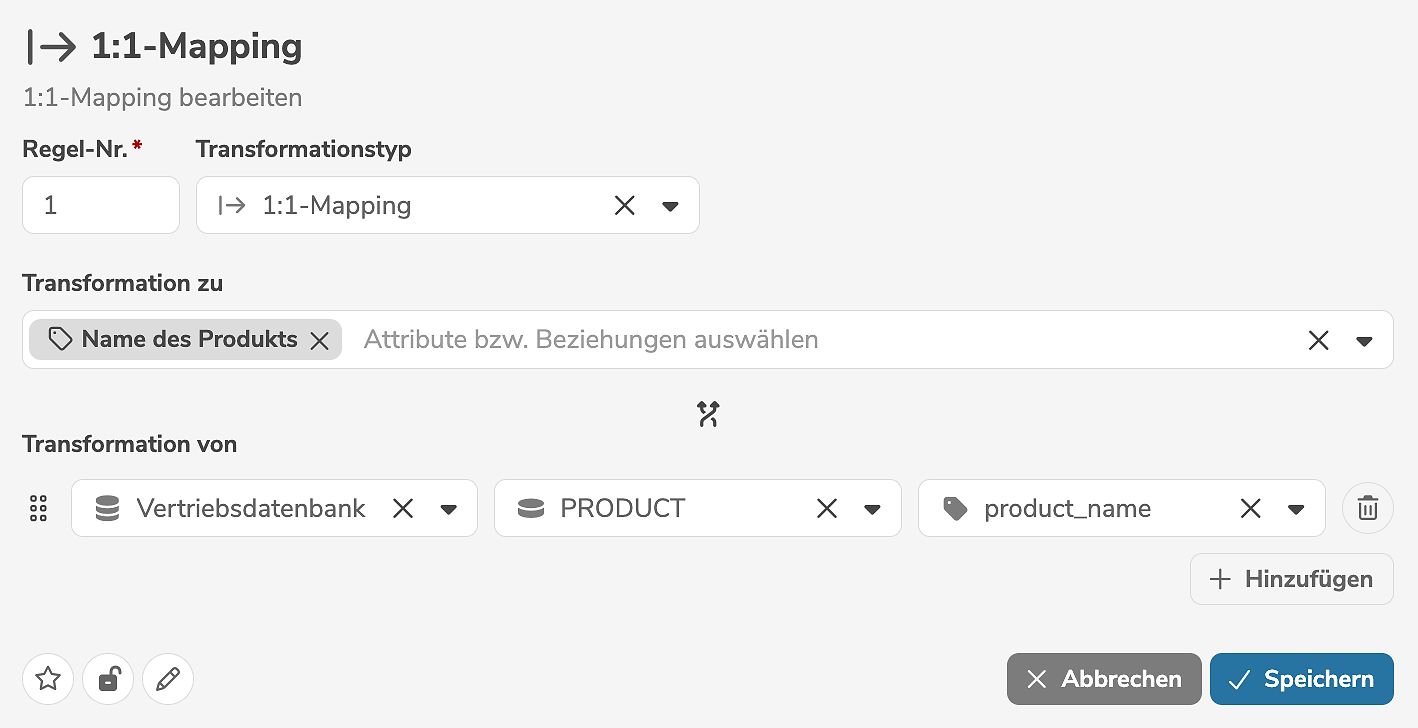Screen dimensions: 1418x728
Task: Expand the Transformationstyp dropdown
Action: coord(672,205)
